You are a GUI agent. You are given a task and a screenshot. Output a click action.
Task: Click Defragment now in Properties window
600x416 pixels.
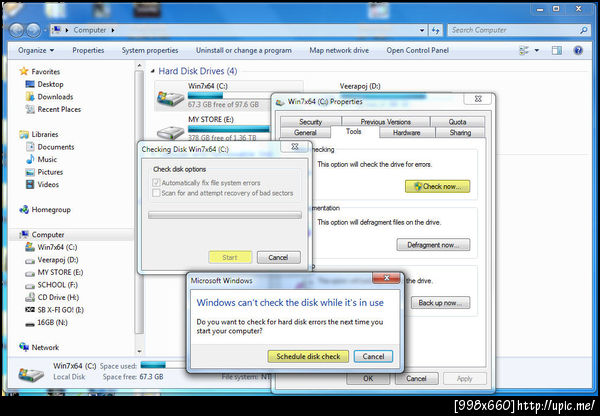click(433, 245)
